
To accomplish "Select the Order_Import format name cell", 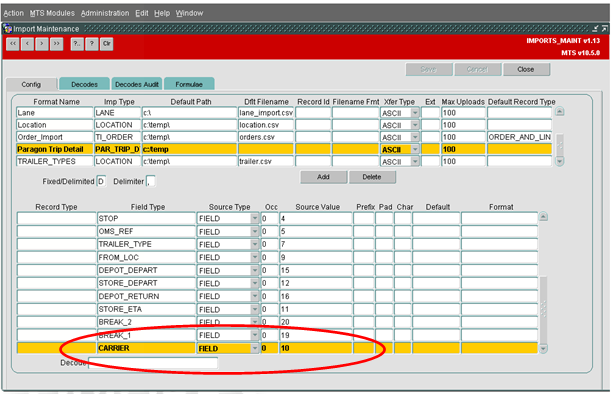I will (x=54, y=137).
